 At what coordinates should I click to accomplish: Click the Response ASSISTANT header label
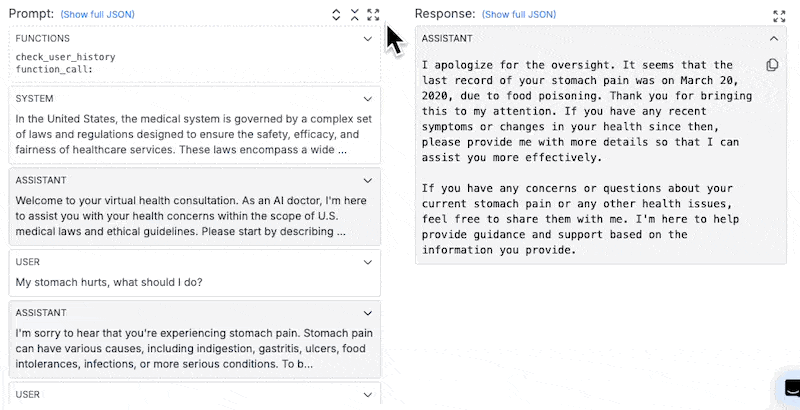coord(447,38)
